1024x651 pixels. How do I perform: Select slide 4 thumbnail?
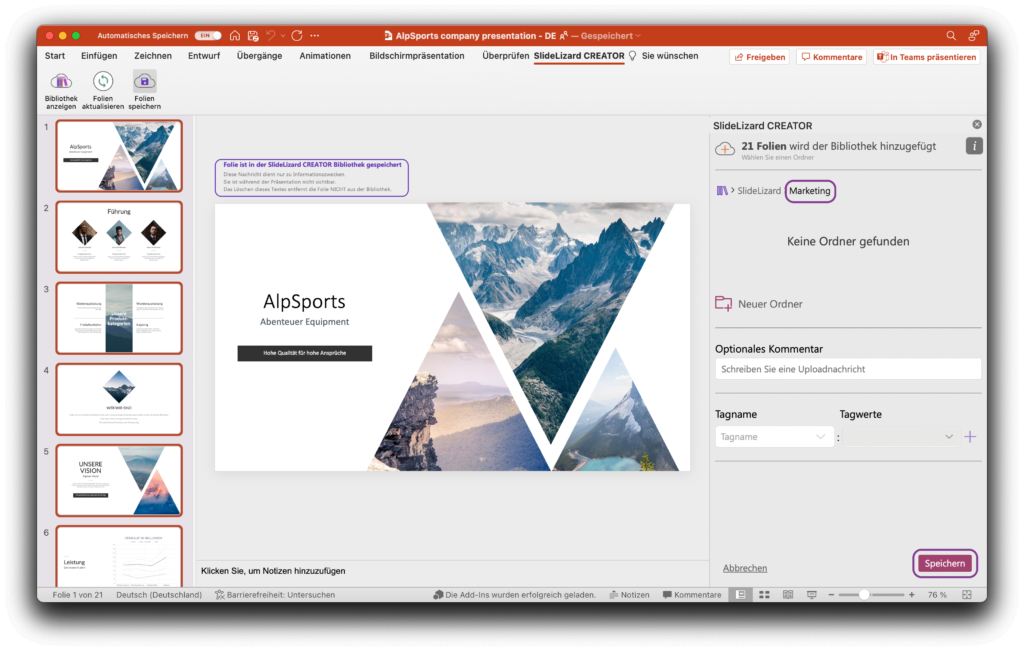click(119, 399)
